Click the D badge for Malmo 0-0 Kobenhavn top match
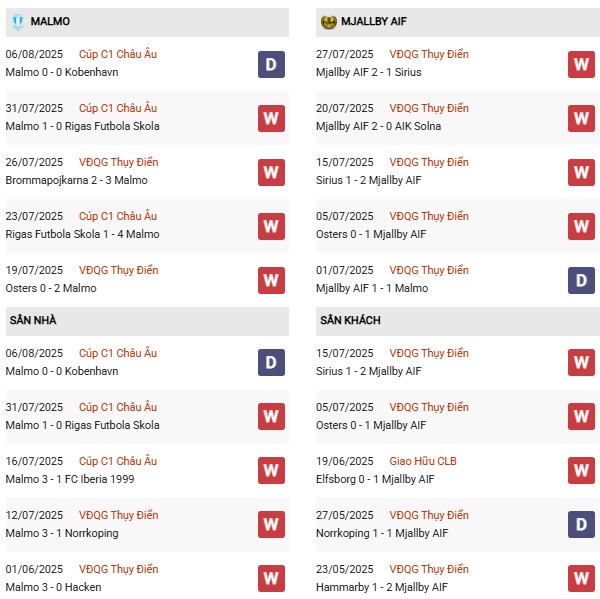Screen dimensions: 600x599 pos(271,64)
